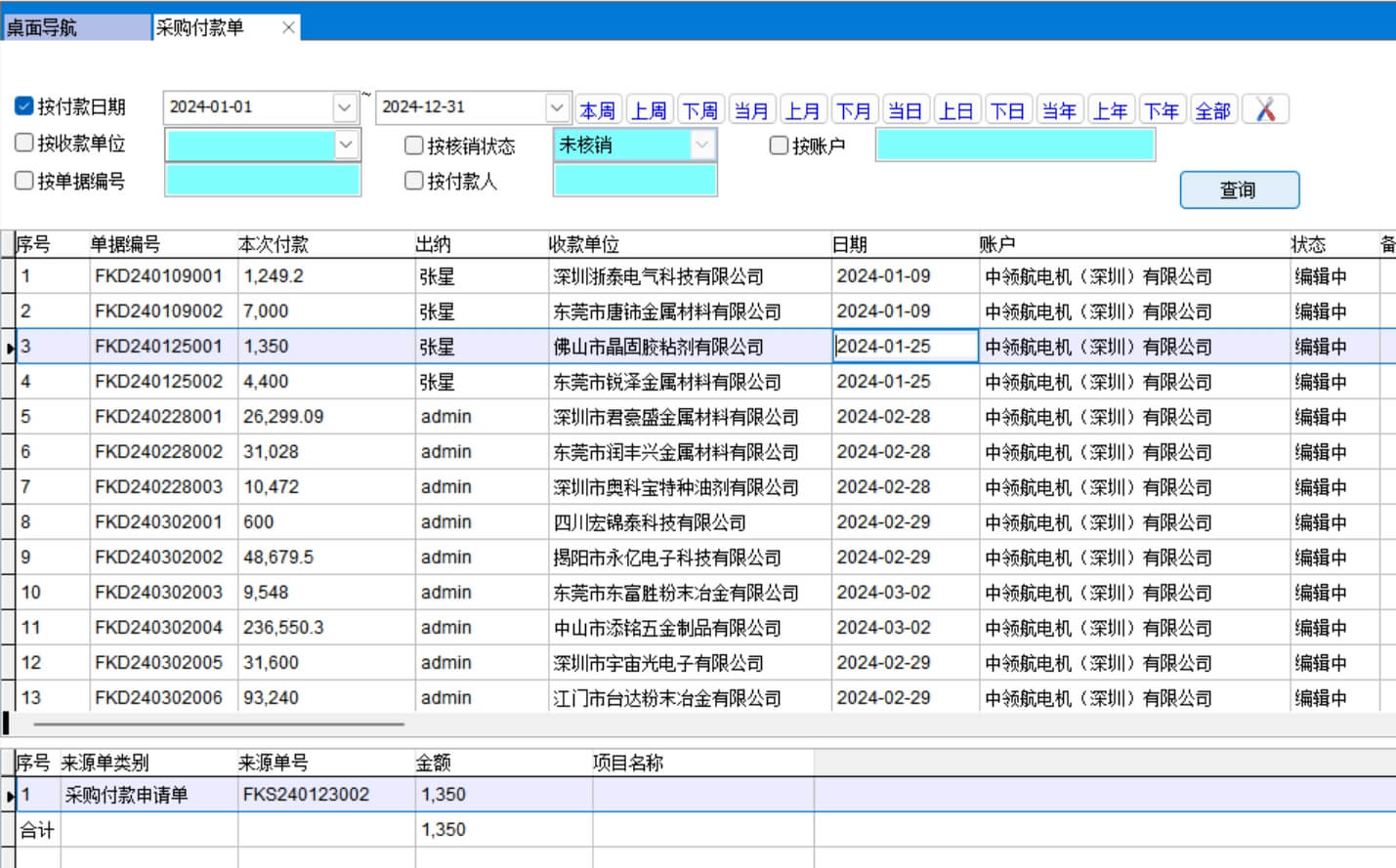Close the 采购付款单 tab

pyautogui.click(x=288, y=27)
